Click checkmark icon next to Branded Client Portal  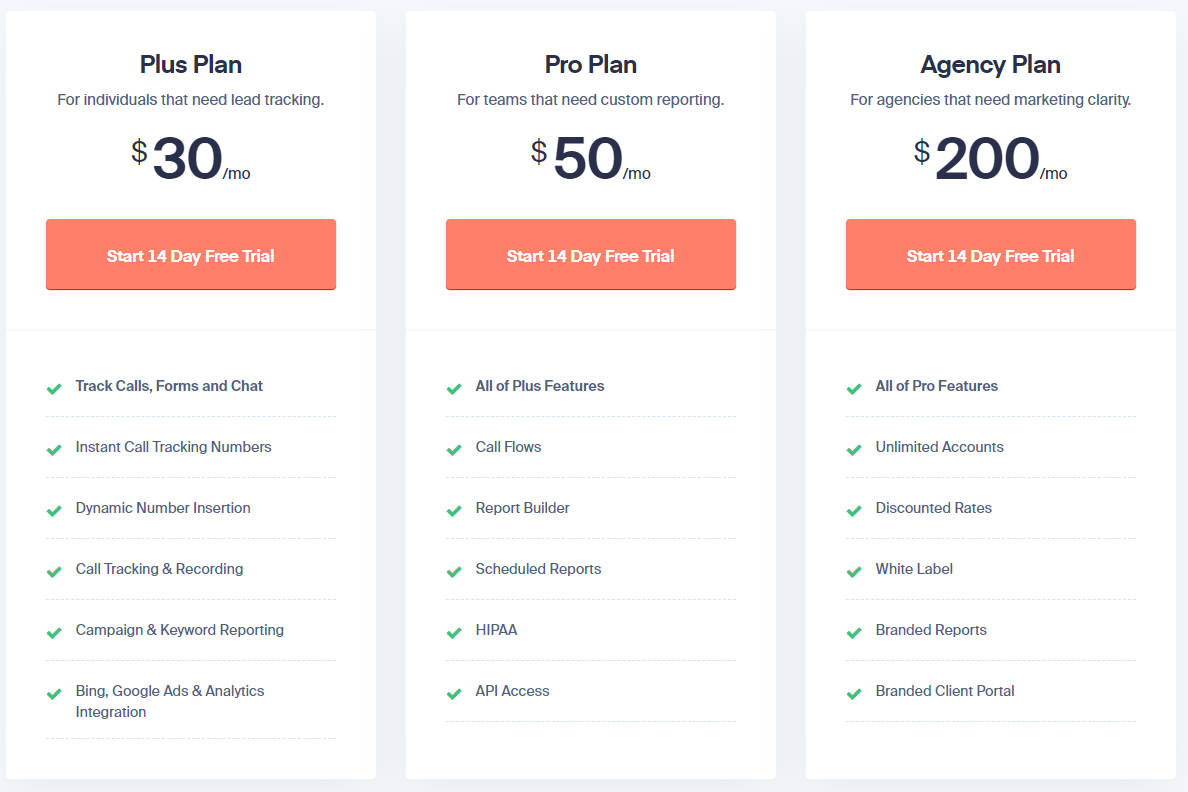point(854,693)
